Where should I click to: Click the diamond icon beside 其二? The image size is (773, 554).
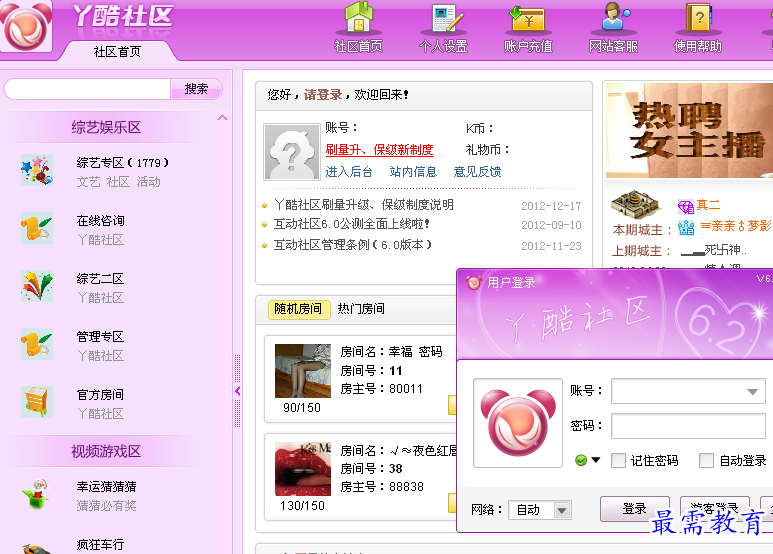tap(686, 207)
